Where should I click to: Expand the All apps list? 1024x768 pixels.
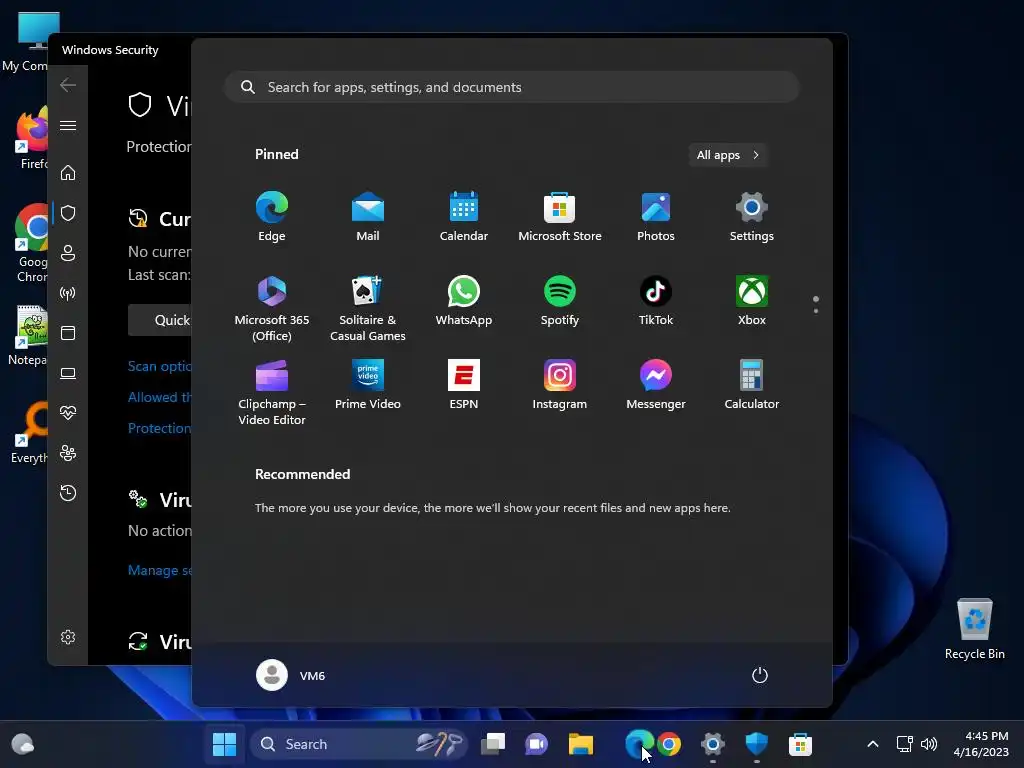click(x=728, y=155)
